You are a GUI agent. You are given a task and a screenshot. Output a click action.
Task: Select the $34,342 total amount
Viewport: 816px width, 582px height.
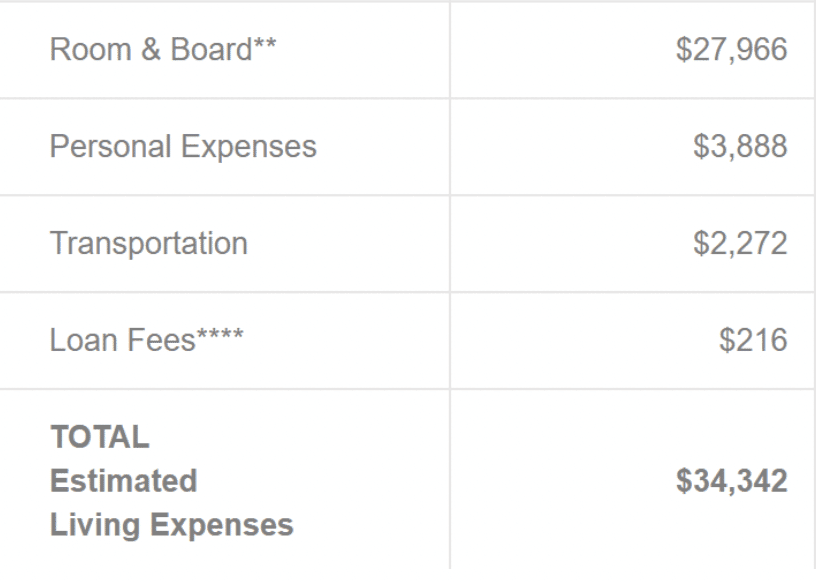(x=731, y=480)
